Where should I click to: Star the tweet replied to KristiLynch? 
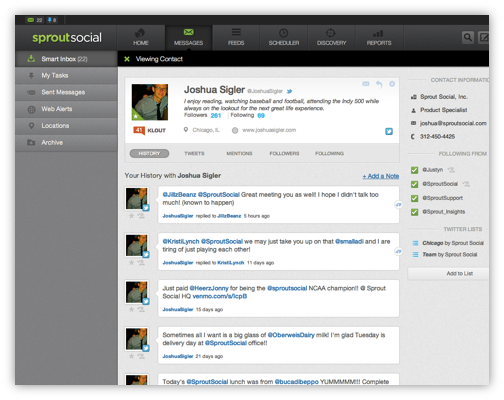pos(132,262)
